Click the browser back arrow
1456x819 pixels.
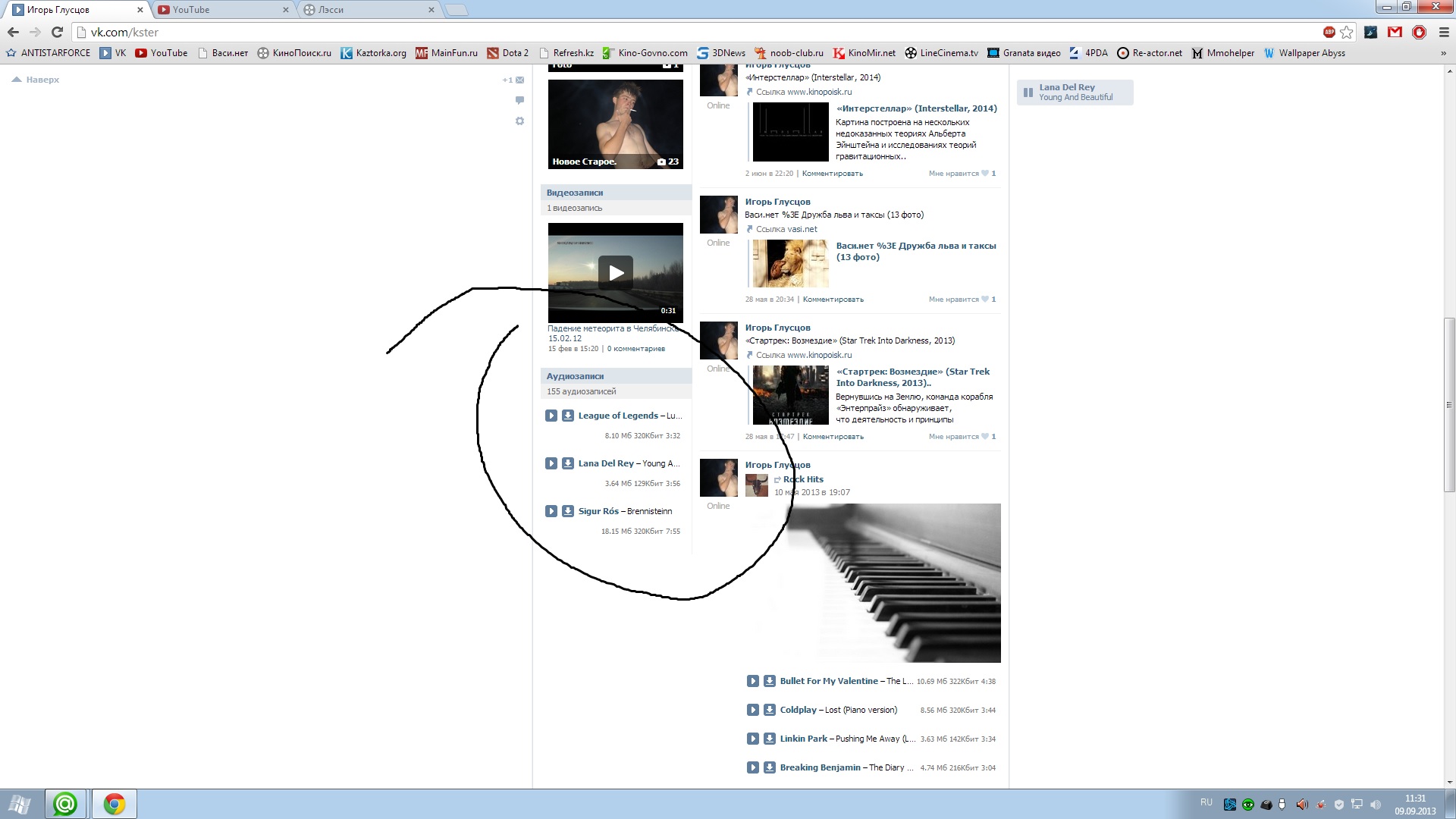pos(13,32)
